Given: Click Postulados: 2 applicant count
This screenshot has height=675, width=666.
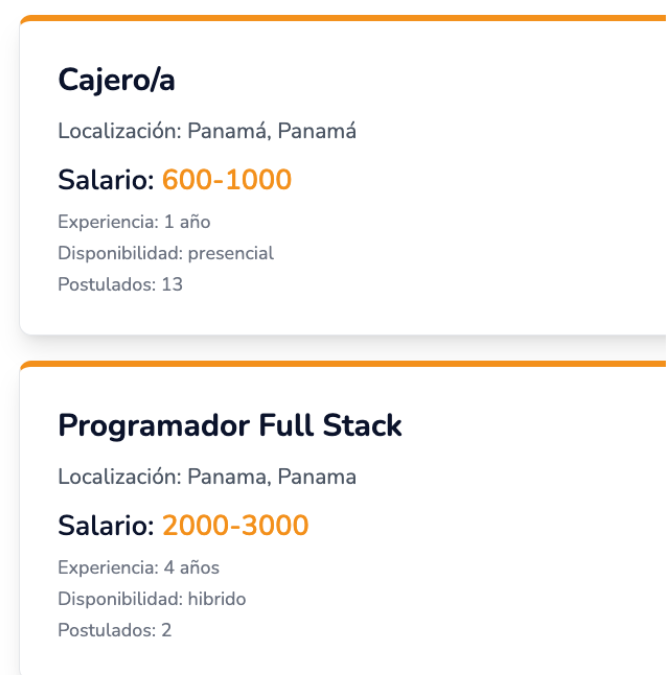Looking at the screenshot, I should pyautogui.click(x=115, y=630).
